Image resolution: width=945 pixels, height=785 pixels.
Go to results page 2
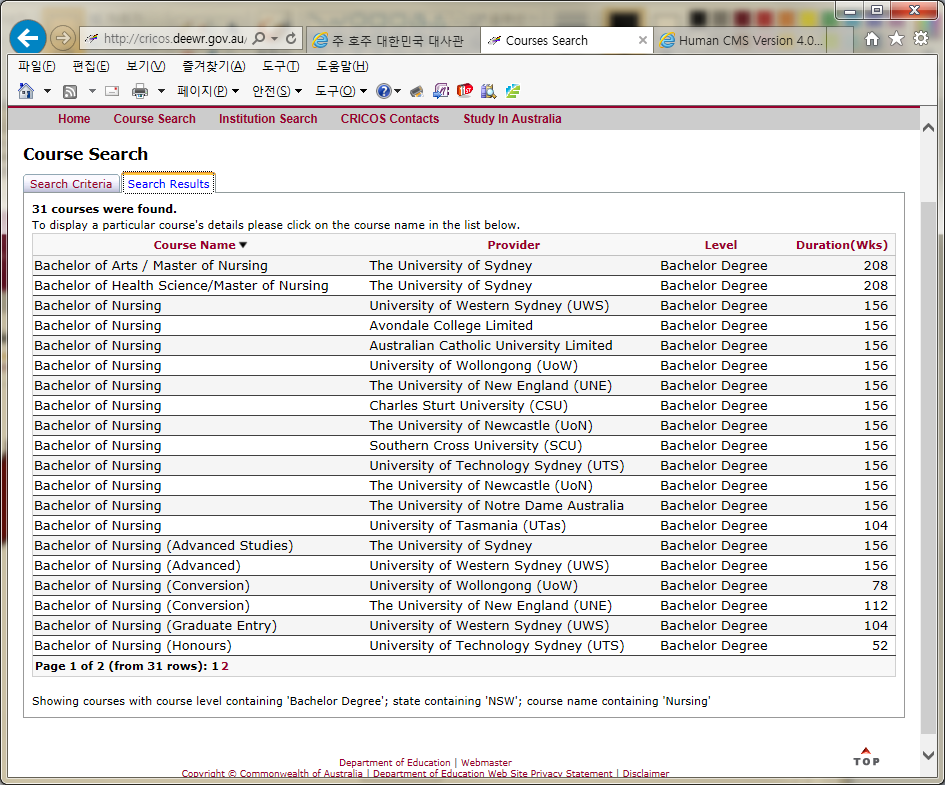click(x=225, y=666)
